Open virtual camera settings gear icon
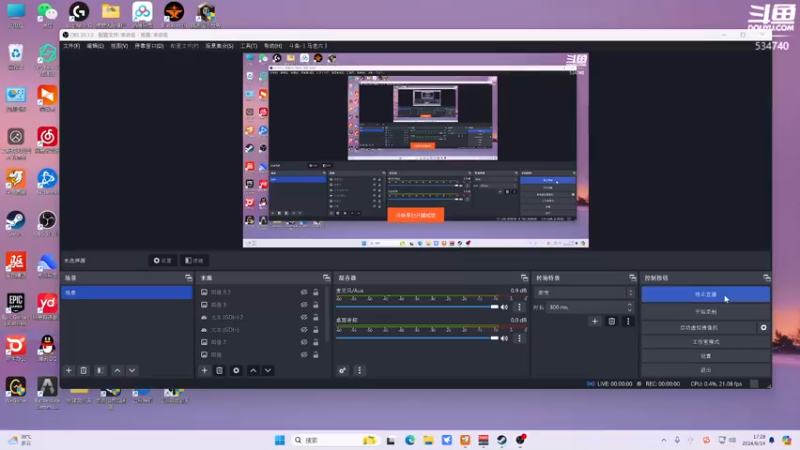This screenshot has width=800, height=450. point(764,328)
